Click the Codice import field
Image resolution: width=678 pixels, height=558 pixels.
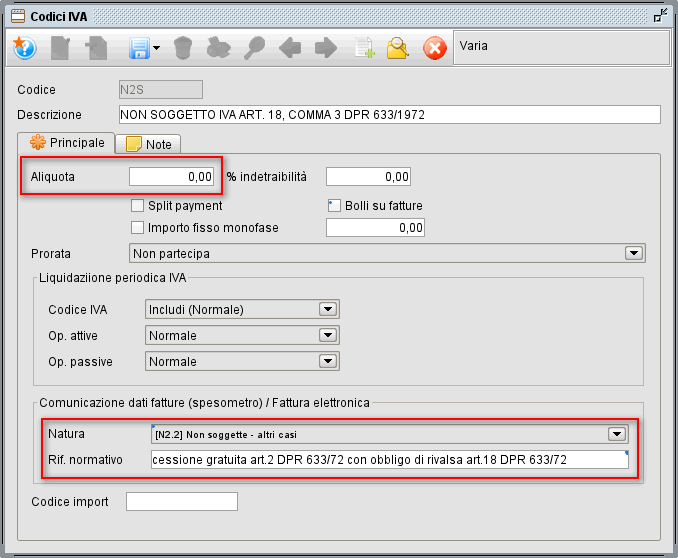coord(182,501)
